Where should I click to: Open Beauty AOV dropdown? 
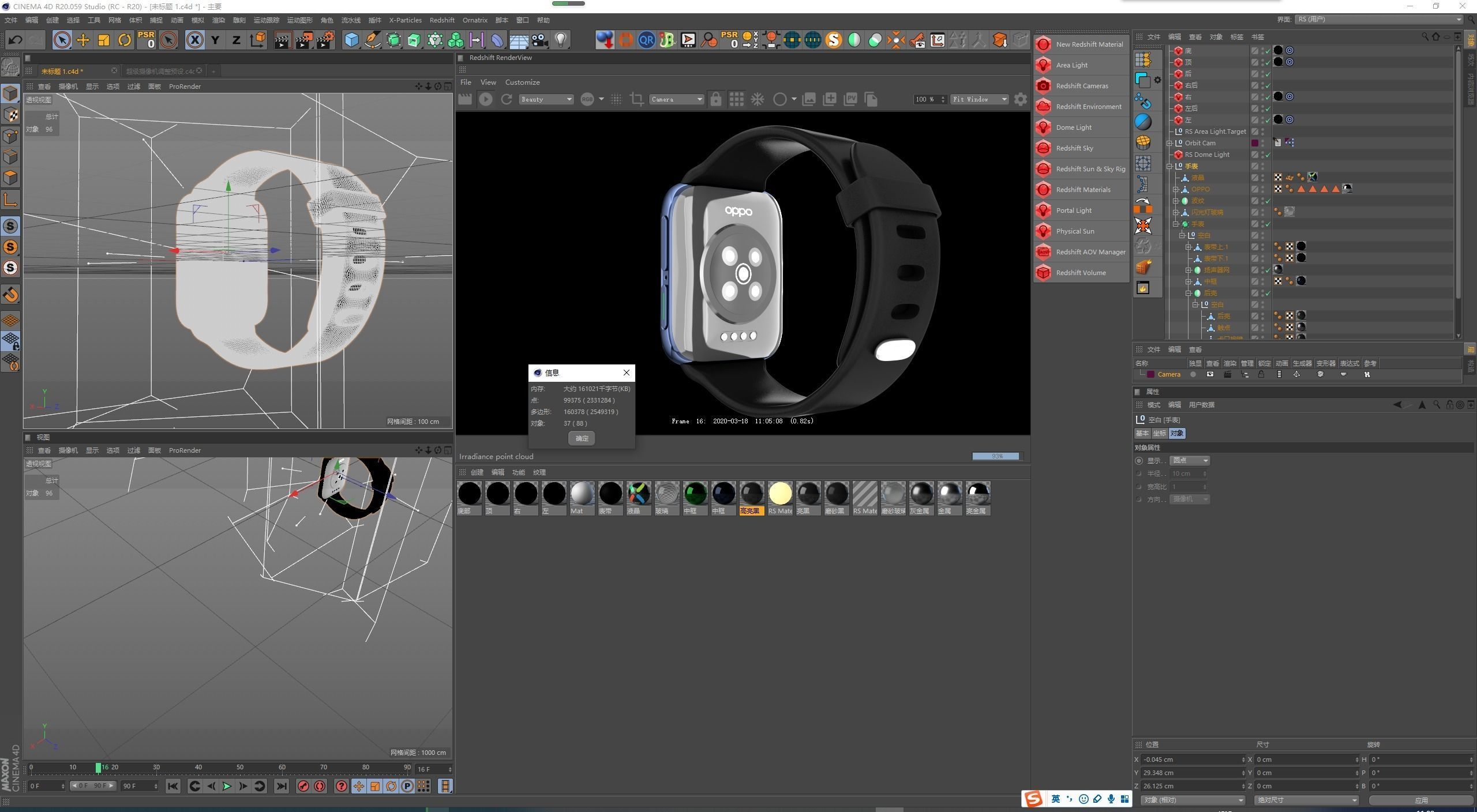tap(546, 99)
